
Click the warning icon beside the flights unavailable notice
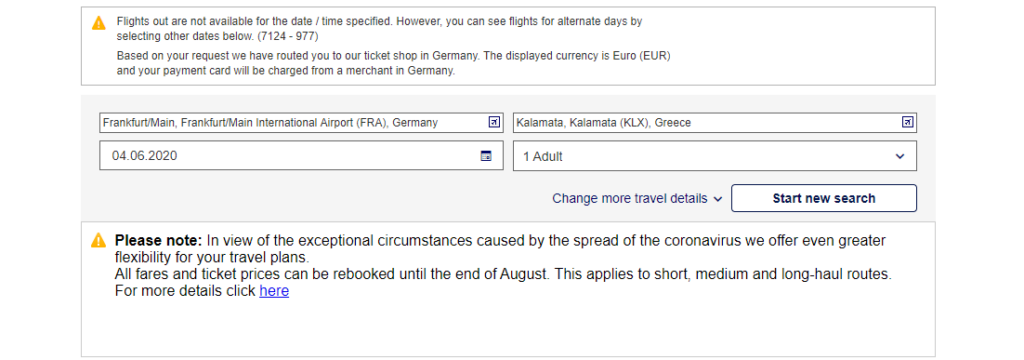[x=99, y=23]
